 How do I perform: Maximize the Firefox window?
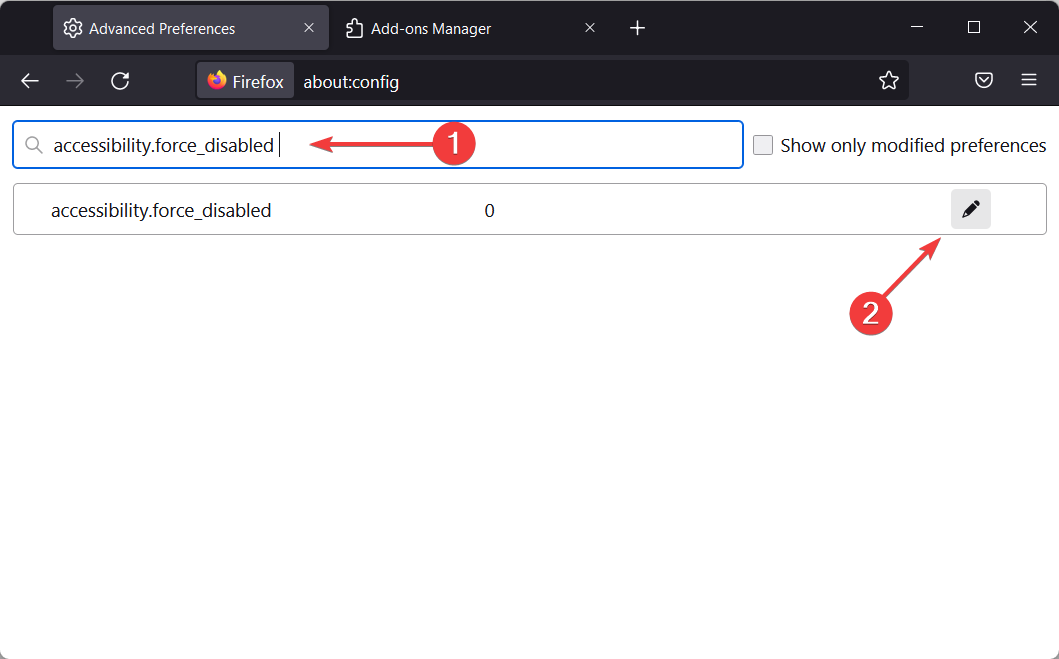973,27
